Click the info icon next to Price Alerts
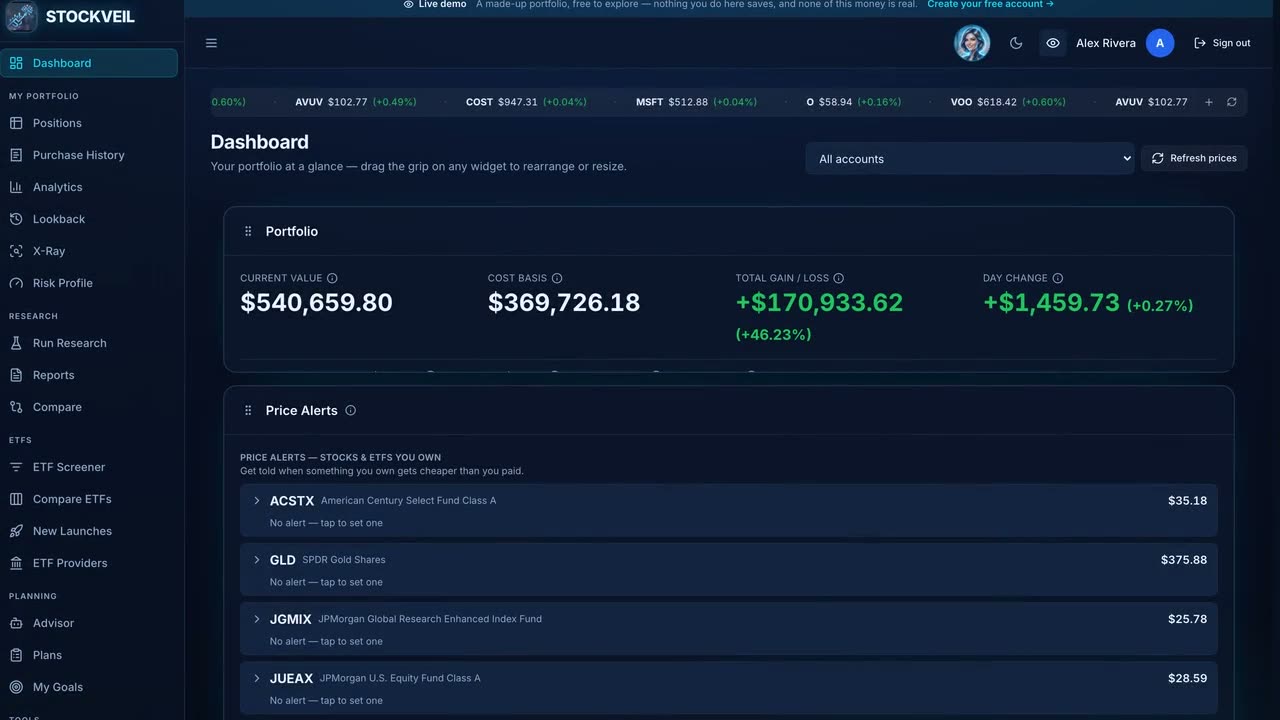The width and height of the screenshot is (1280, 720). (x=350, y=410)
